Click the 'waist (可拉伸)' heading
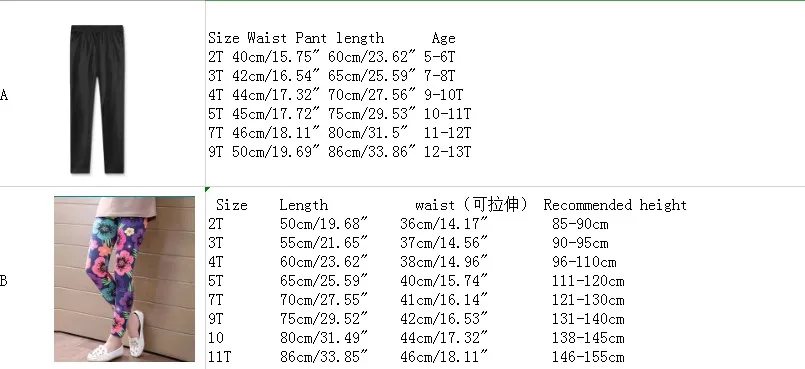 tap(471, 205)
